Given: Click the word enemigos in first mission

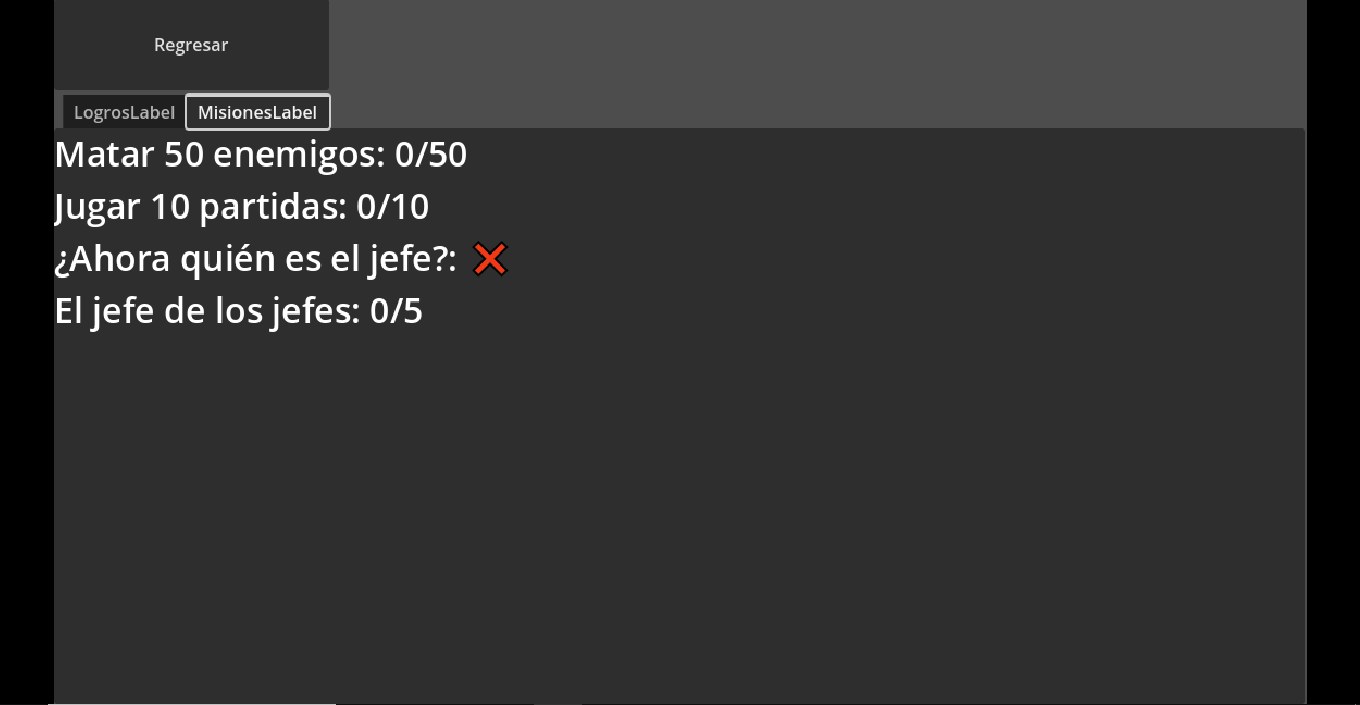Looking at the screenshot, I should click(x=300, y=156).
